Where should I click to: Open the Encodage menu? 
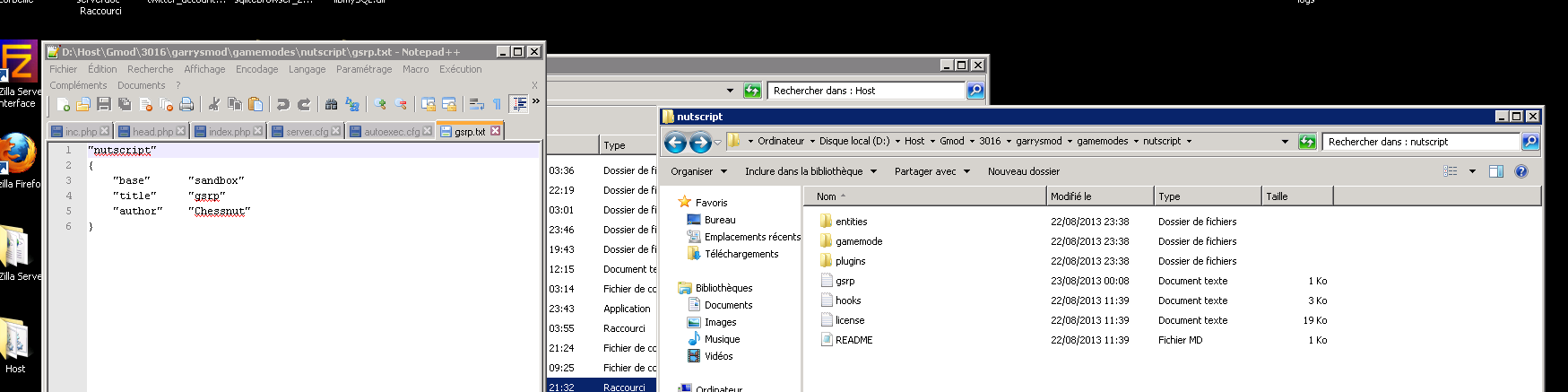click(x=257, y=69)
